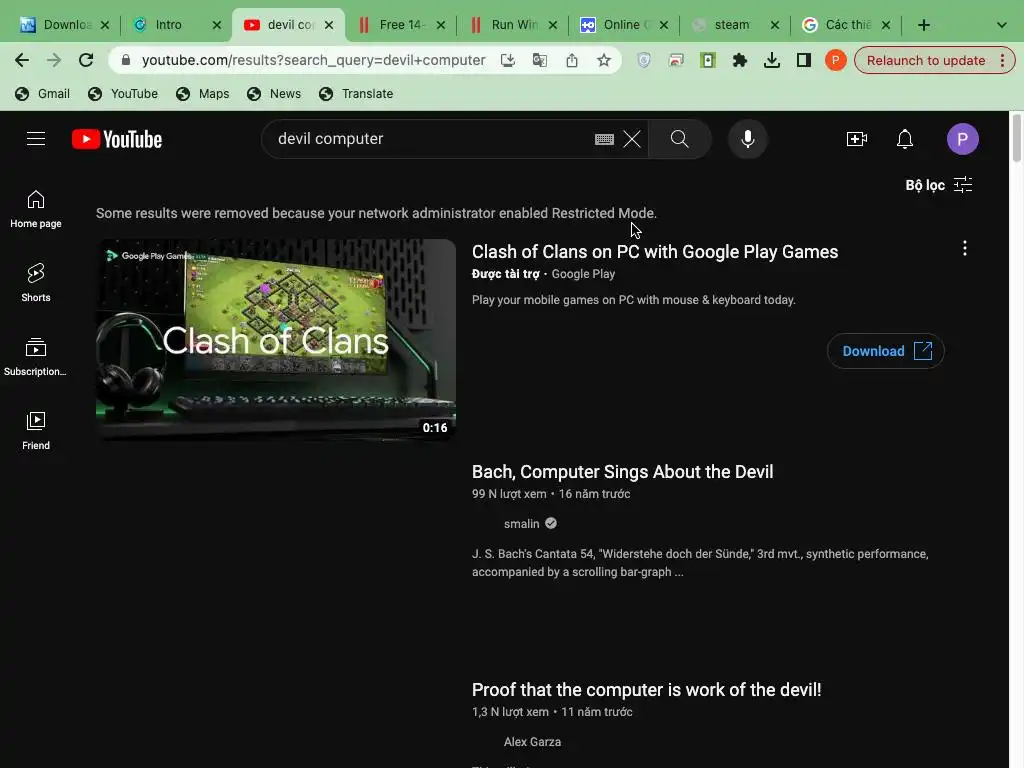The width and height of the screenshot is (1024, 768).
Task: Go to Home page in sidebar
Action: [36, 209]
